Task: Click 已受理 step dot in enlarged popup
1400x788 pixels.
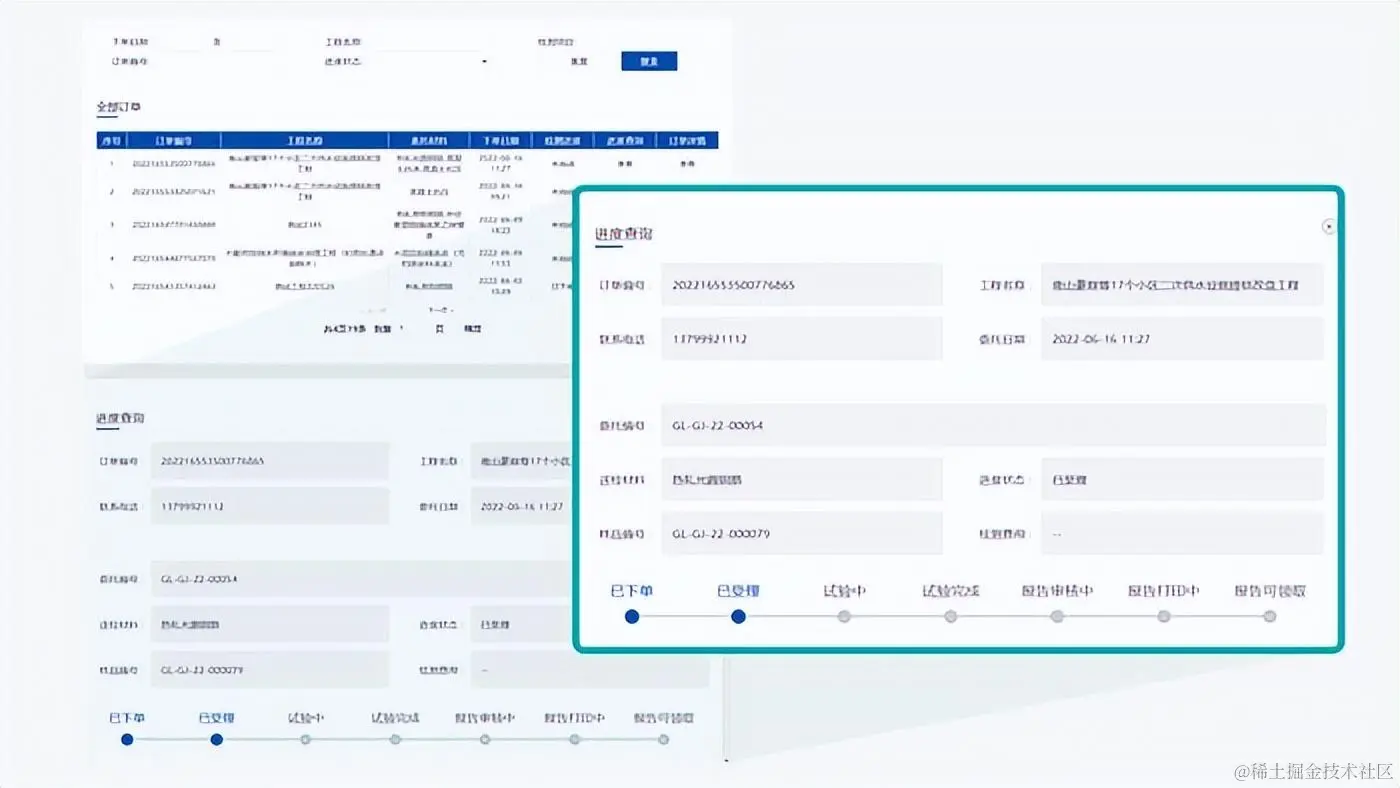Action: pos(738,617)
